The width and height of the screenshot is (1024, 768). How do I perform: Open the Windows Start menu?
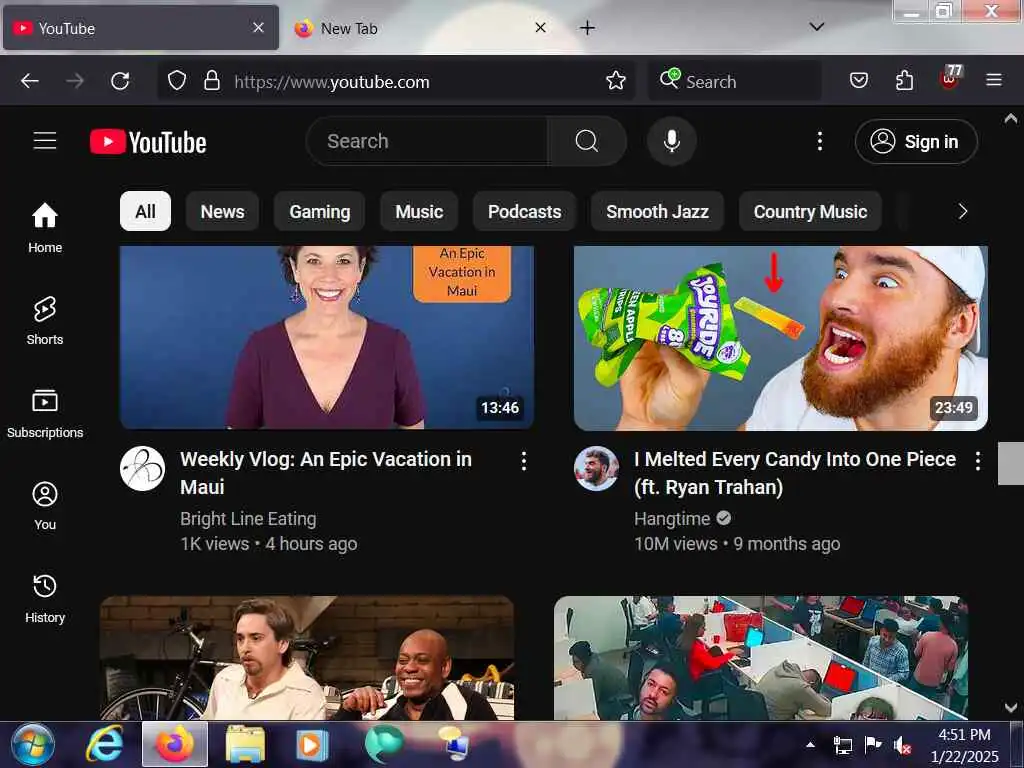click(x=32, y=744)
